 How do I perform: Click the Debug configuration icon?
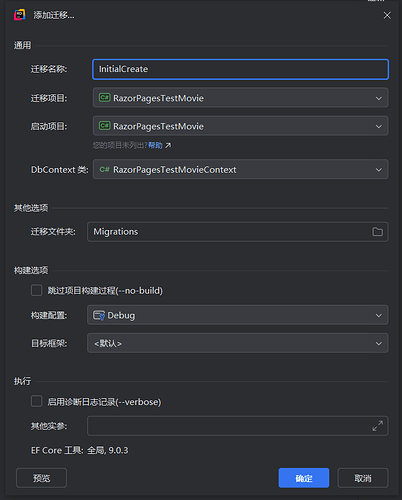point(99,315)
